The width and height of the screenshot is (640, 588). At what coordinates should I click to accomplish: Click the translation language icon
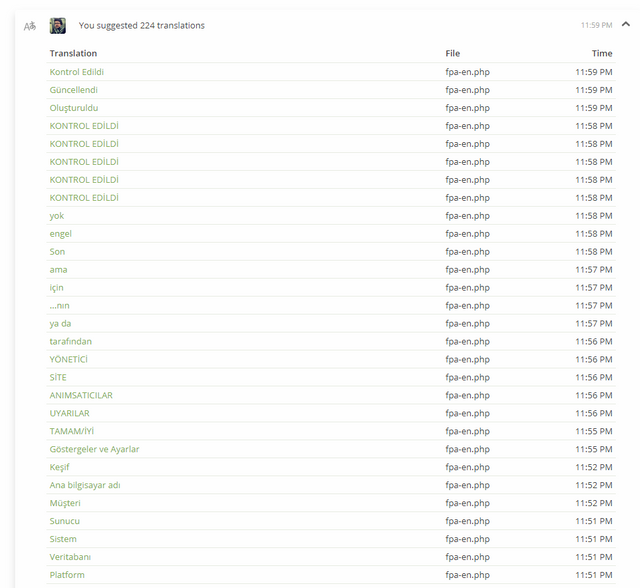(x=30, y=26)
